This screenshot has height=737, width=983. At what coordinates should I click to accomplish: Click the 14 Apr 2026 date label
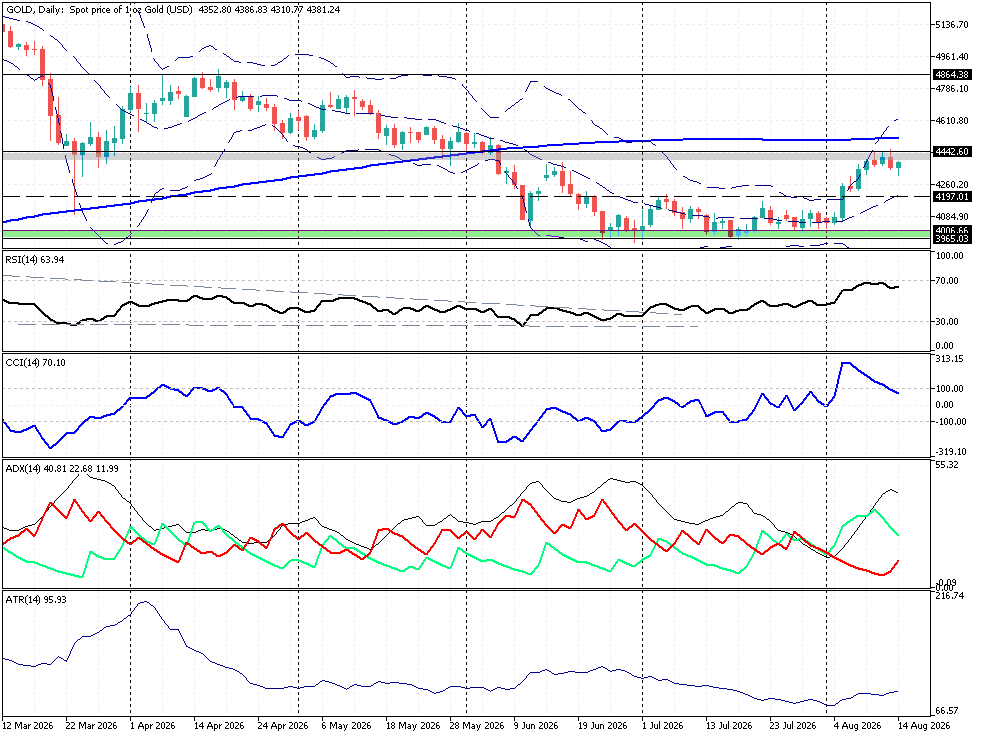(219, 726)
